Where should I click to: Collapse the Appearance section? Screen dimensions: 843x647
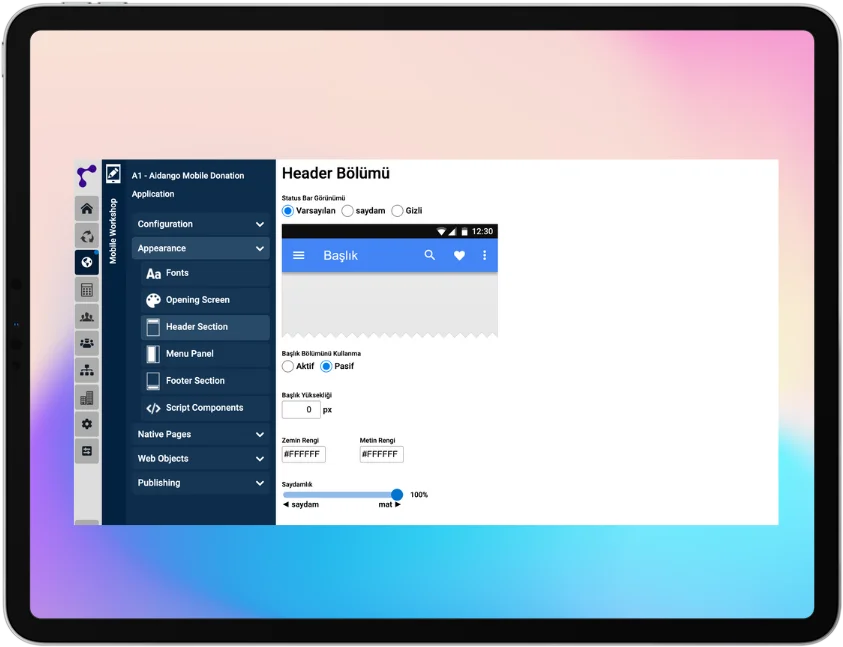point(200,248)
